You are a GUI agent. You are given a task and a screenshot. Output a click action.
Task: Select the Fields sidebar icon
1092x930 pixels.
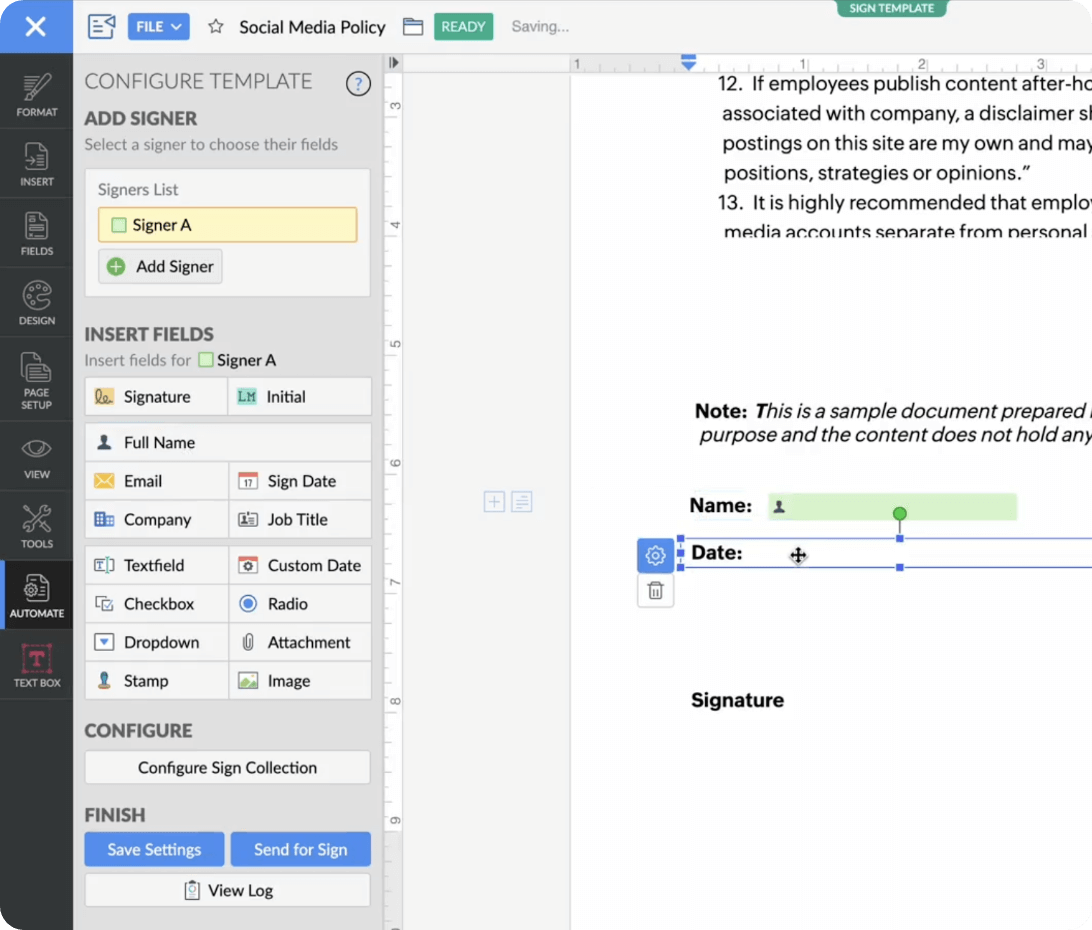pos(36,233)
